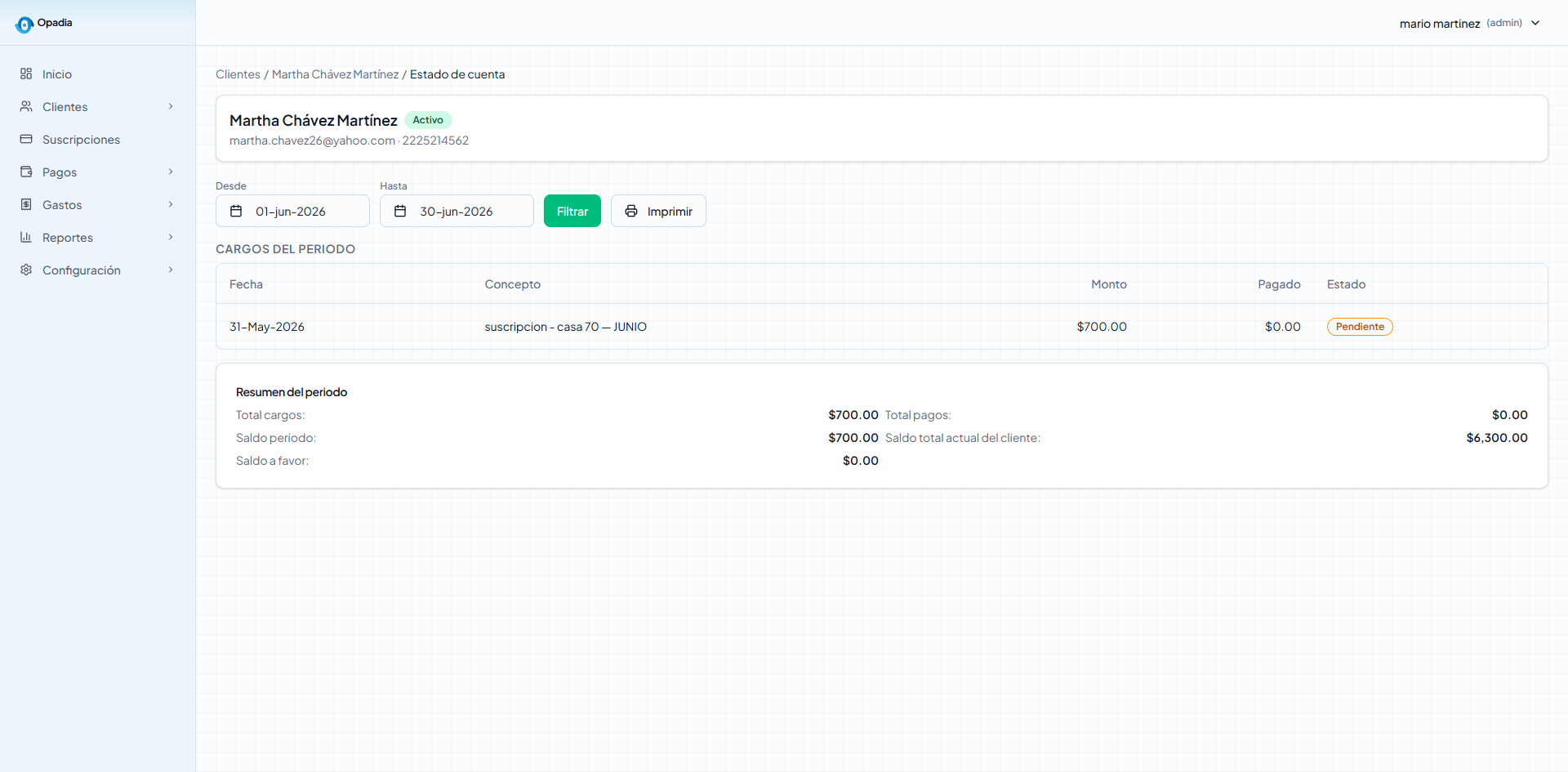Click the Gastos receipt icon
Viewport: 1568px width, 772px height.
pos(26,204)
